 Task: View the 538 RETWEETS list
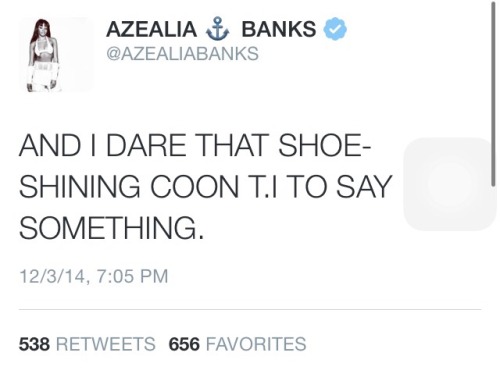87,344
